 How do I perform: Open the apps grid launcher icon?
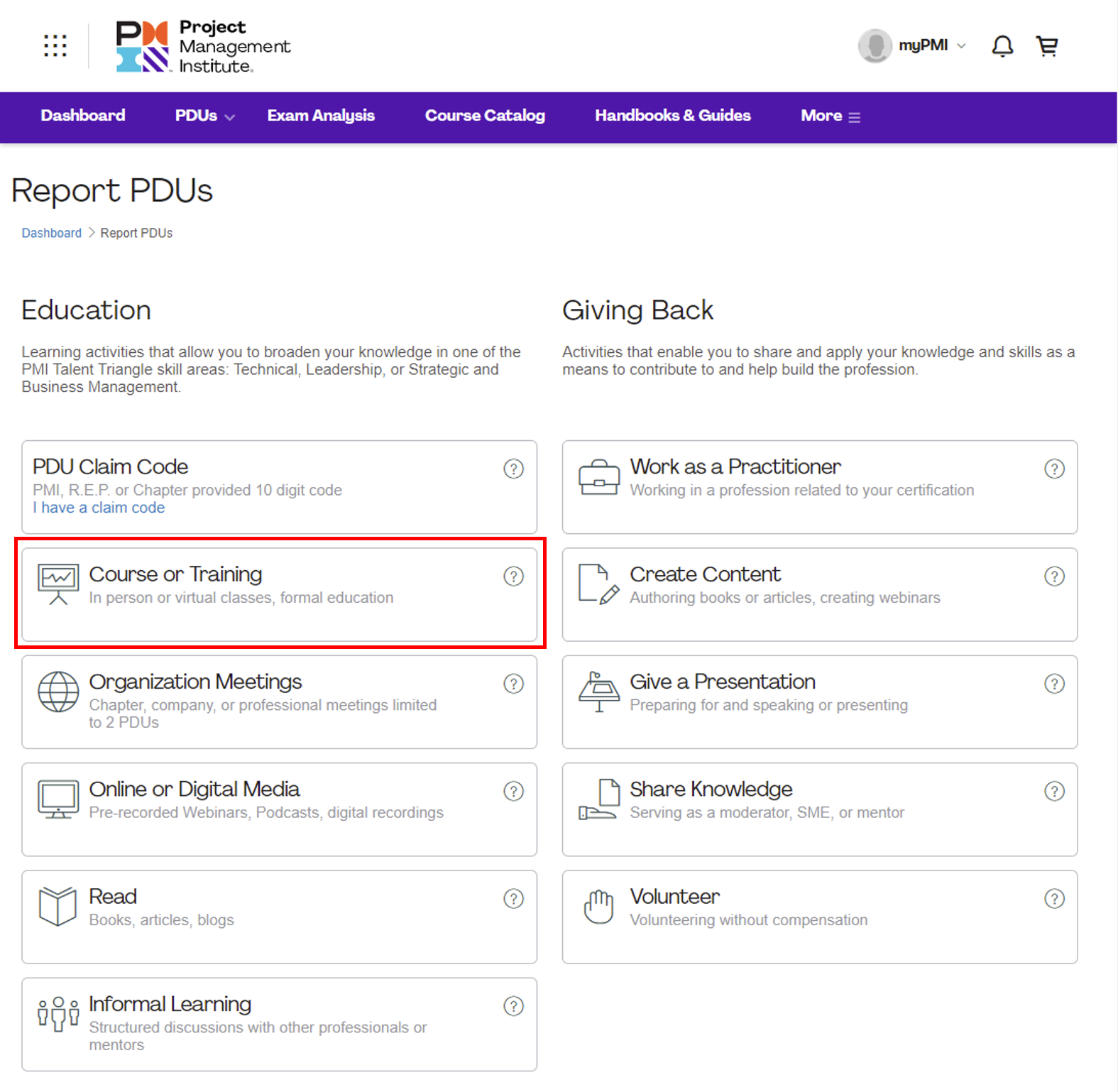click(55, 46)
